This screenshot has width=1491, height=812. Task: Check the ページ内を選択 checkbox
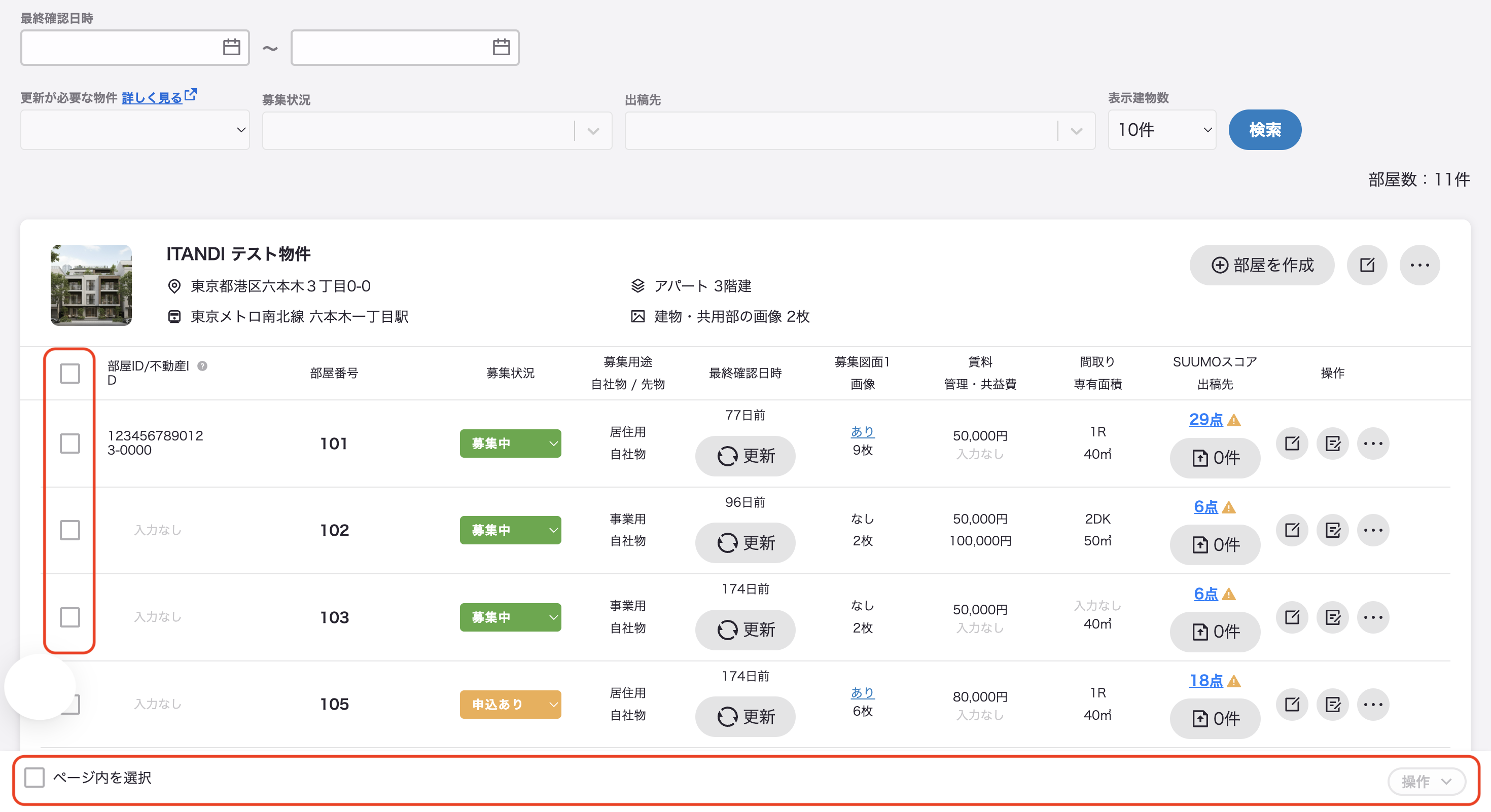(34, 778)
